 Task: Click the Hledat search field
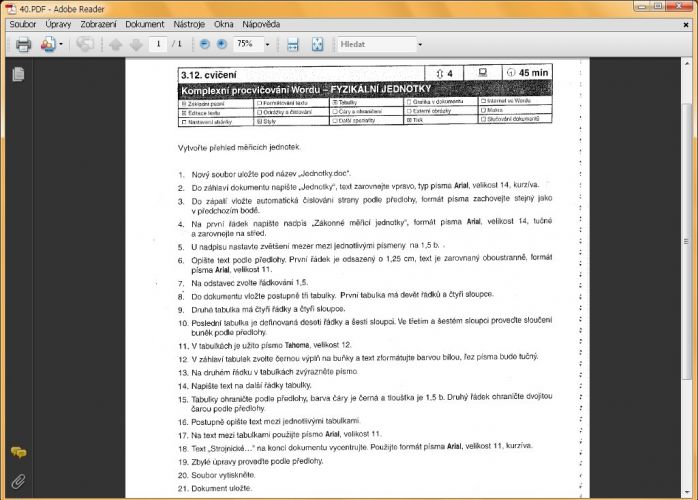click(377, 45)
